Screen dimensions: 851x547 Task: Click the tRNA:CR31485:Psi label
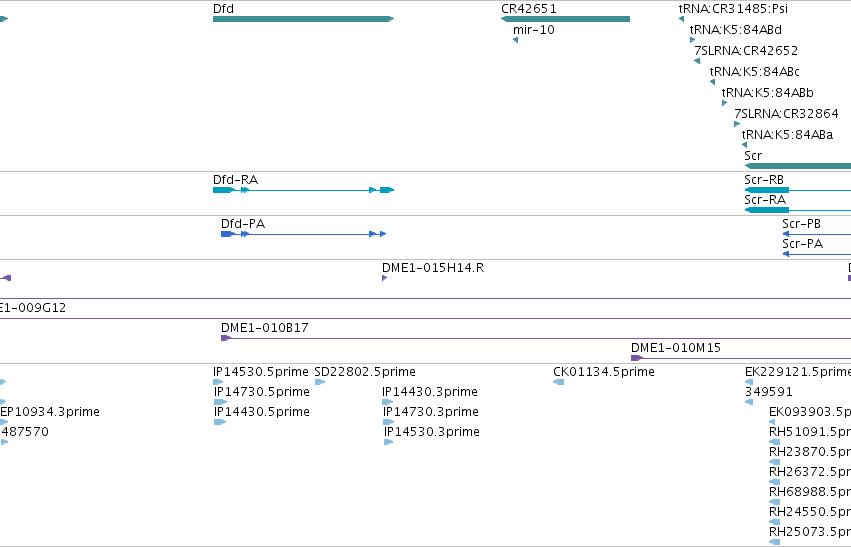(733, 9)
